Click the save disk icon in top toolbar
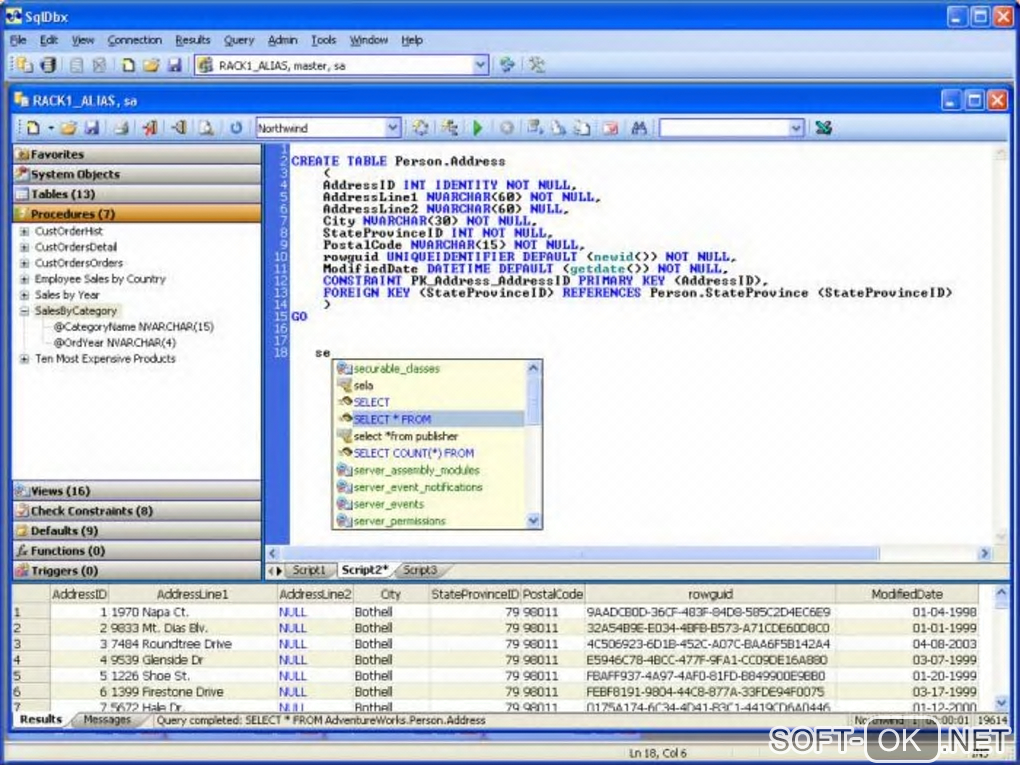Image resolution: width=1020 pixels, height=765 pixels. [174, 65]
